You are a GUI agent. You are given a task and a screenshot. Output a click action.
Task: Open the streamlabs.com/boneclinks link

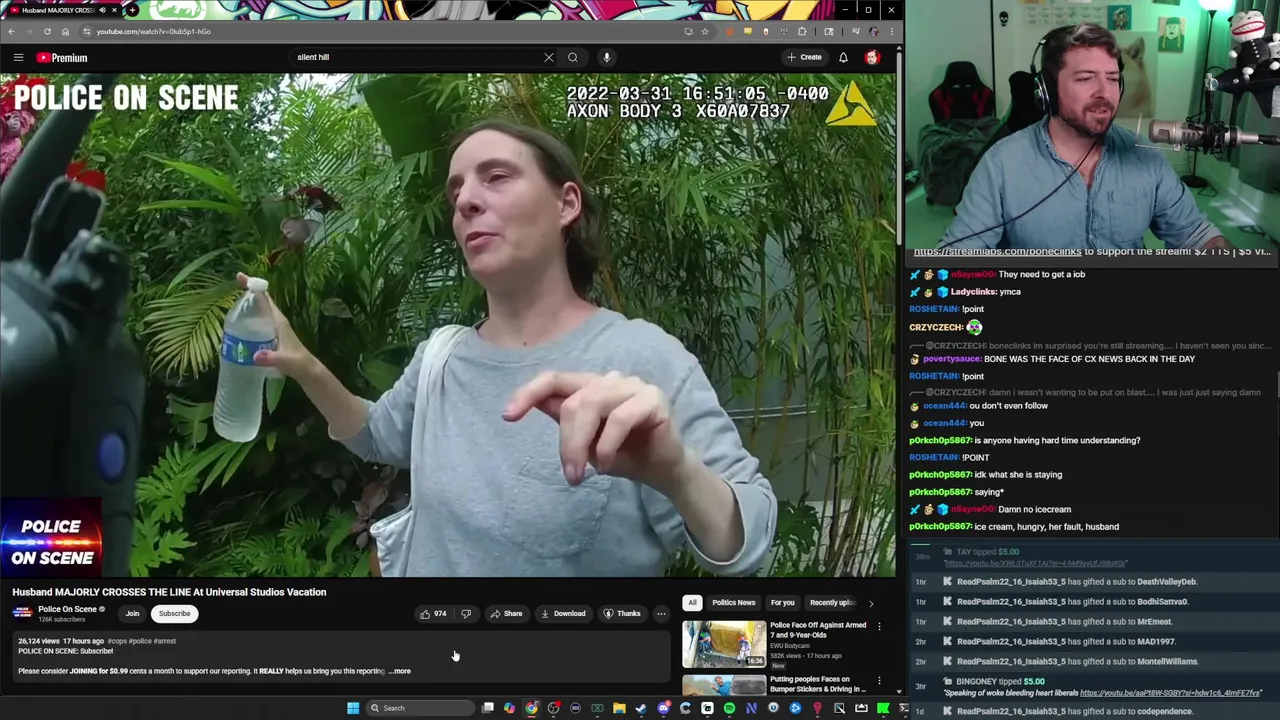(x=998, y=252)
